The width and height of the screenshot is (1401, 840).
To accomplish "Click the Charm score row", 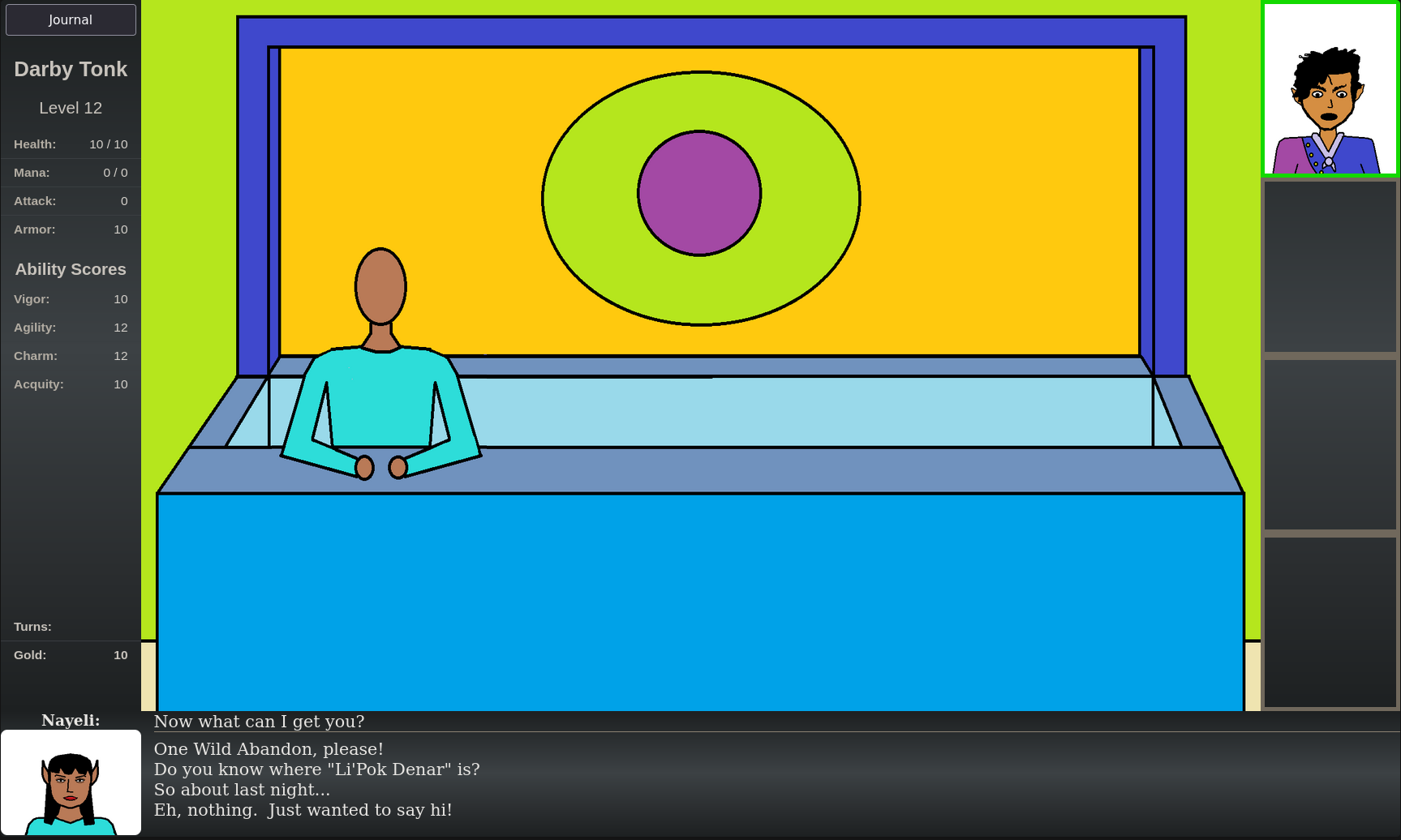I will point(71,356).
